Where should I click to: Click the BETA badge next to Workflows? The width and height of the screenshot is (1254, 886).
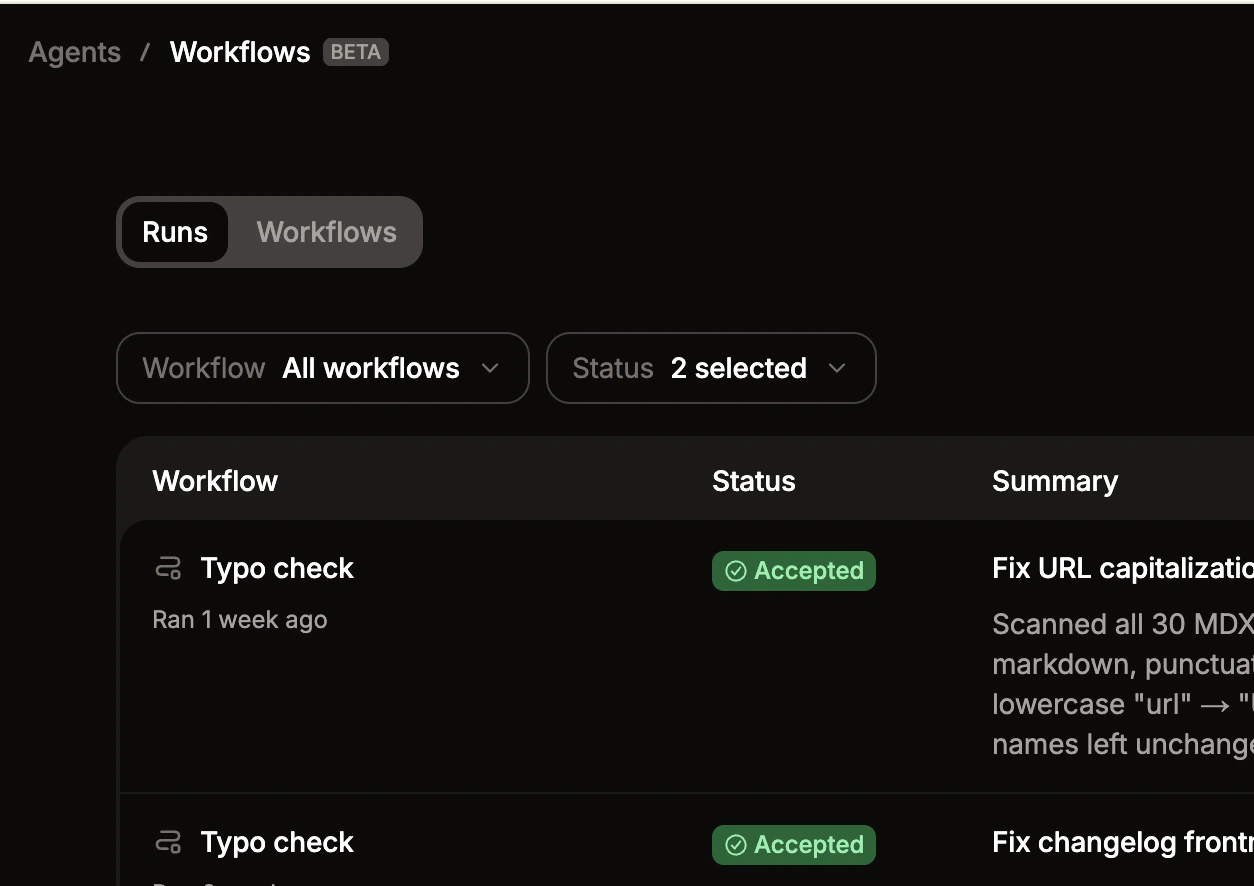pos(355,51)
